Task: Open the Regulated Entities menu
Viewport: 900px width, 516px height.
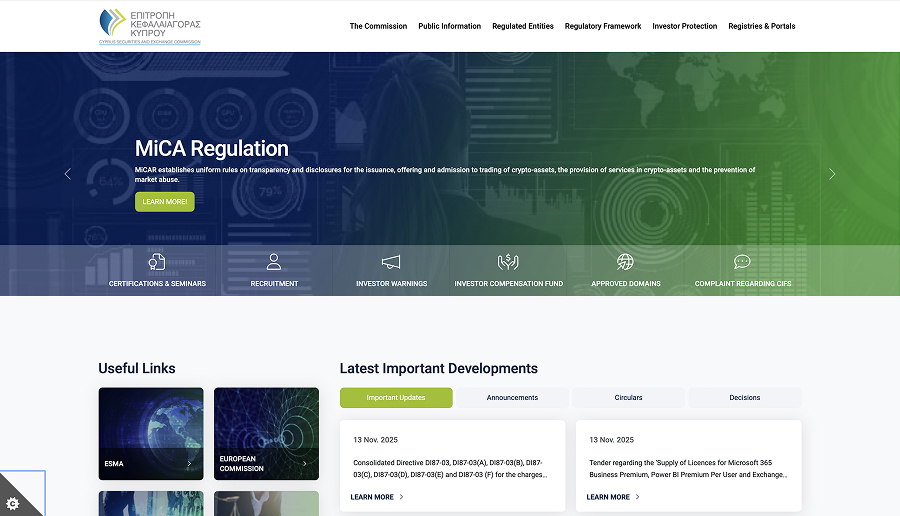Action: click(x=523, y=26)
